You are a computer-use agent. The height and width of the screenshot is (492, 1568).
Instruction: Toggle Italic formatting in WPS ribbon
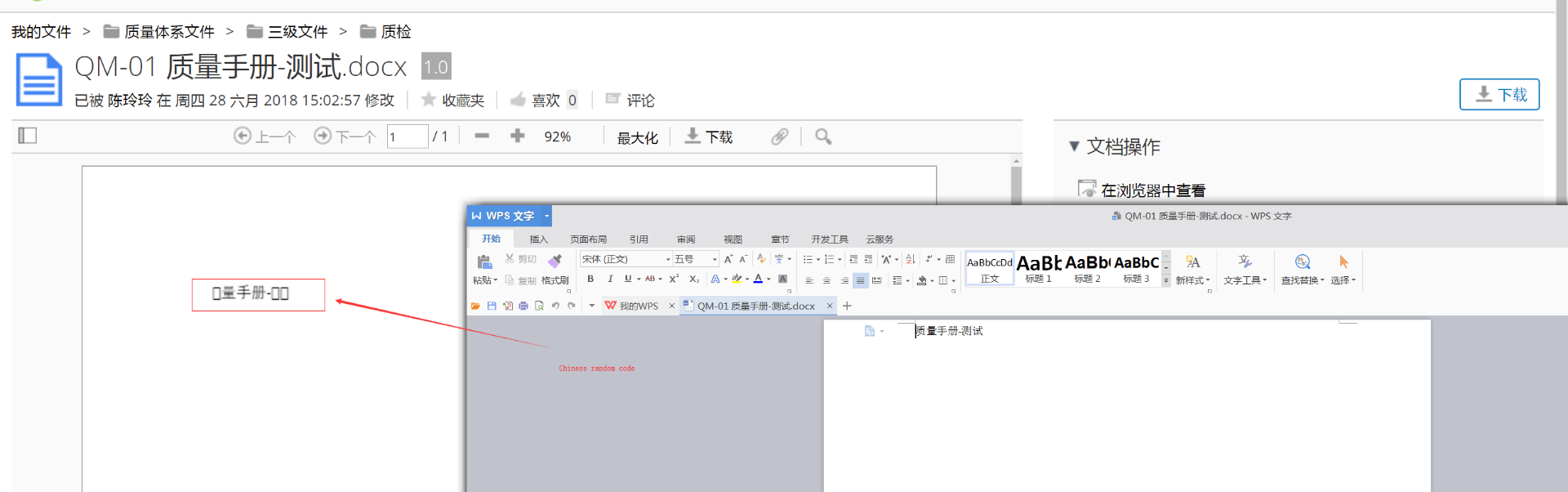610,280
